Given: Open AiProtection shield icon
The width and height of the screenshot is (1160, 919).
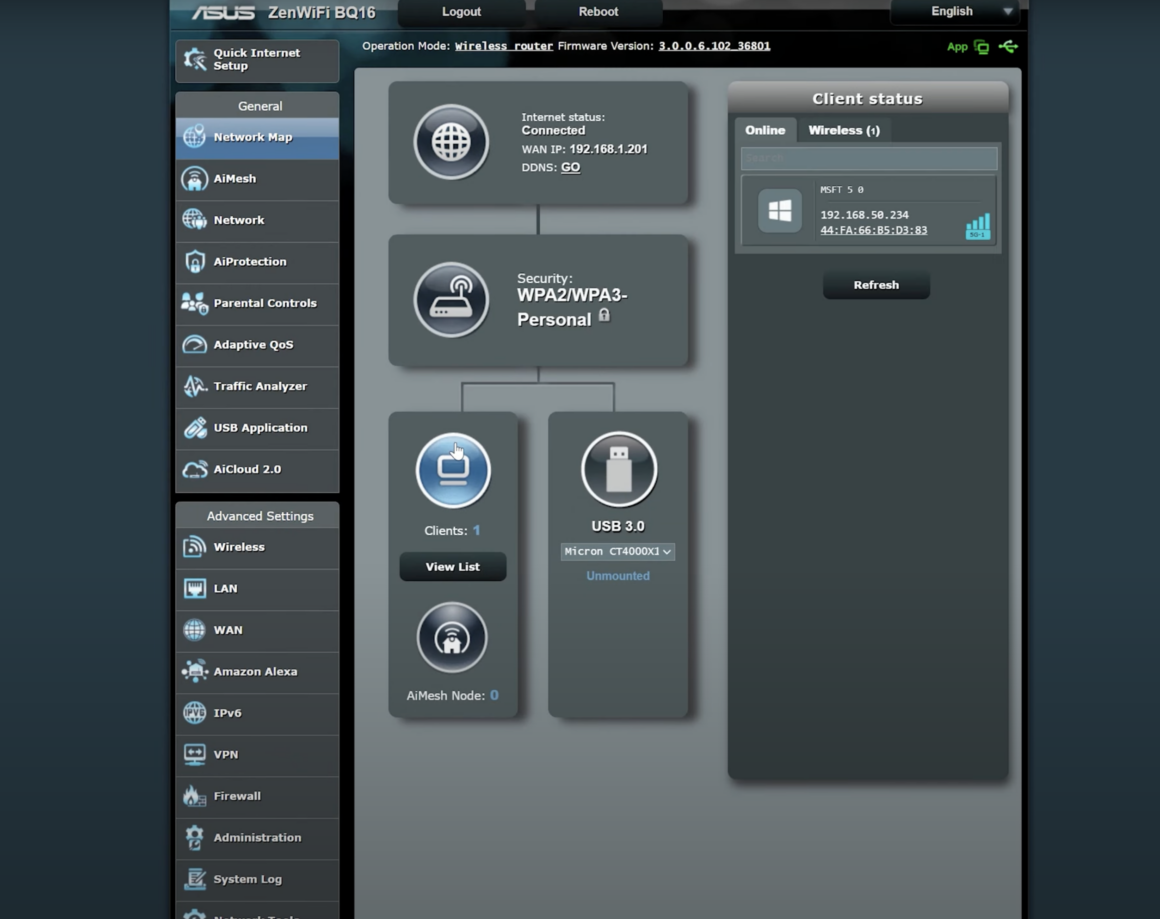Looking at the screenshot, I should coord(195,261).
